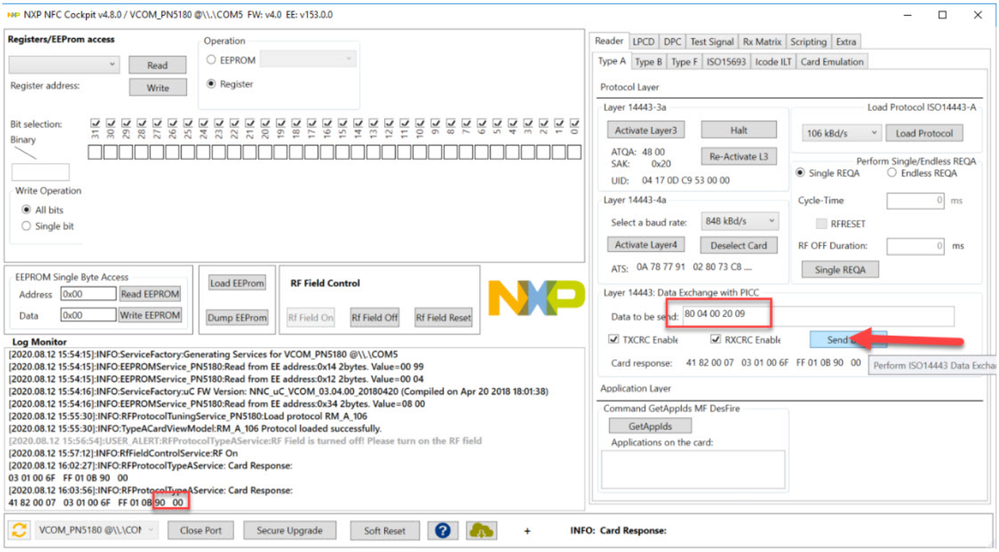The height and width of the screenshot is (552, 999).
Task: Click the NXP NFC Cockpit title bar icon
Action: click(13, 15)
